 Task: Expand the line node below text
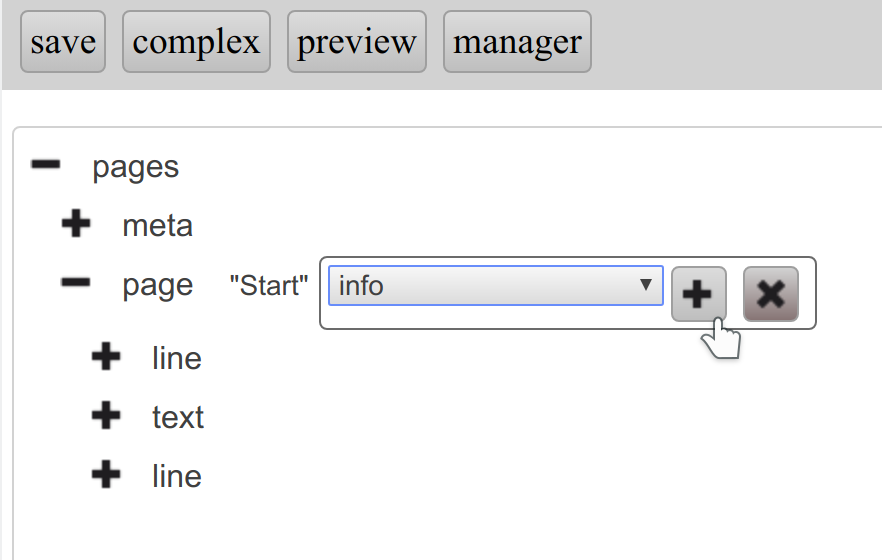106,475
